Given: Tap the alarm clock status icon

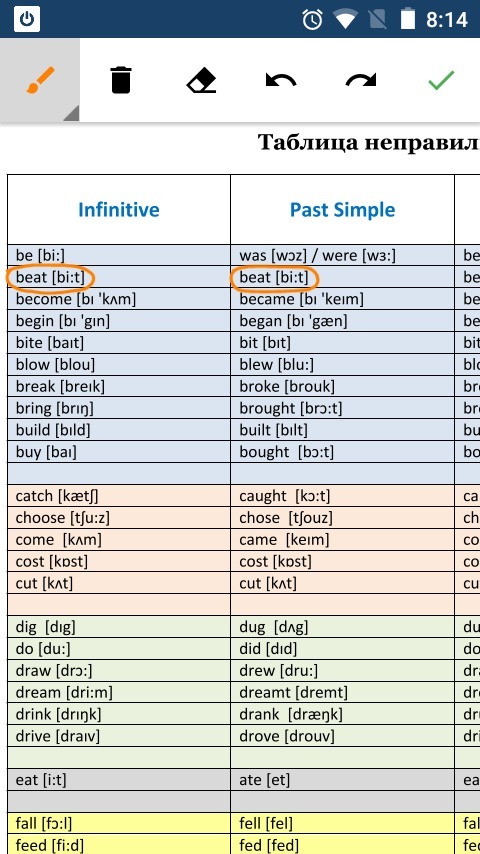Looking at the screenshot, I should [313, 20].
